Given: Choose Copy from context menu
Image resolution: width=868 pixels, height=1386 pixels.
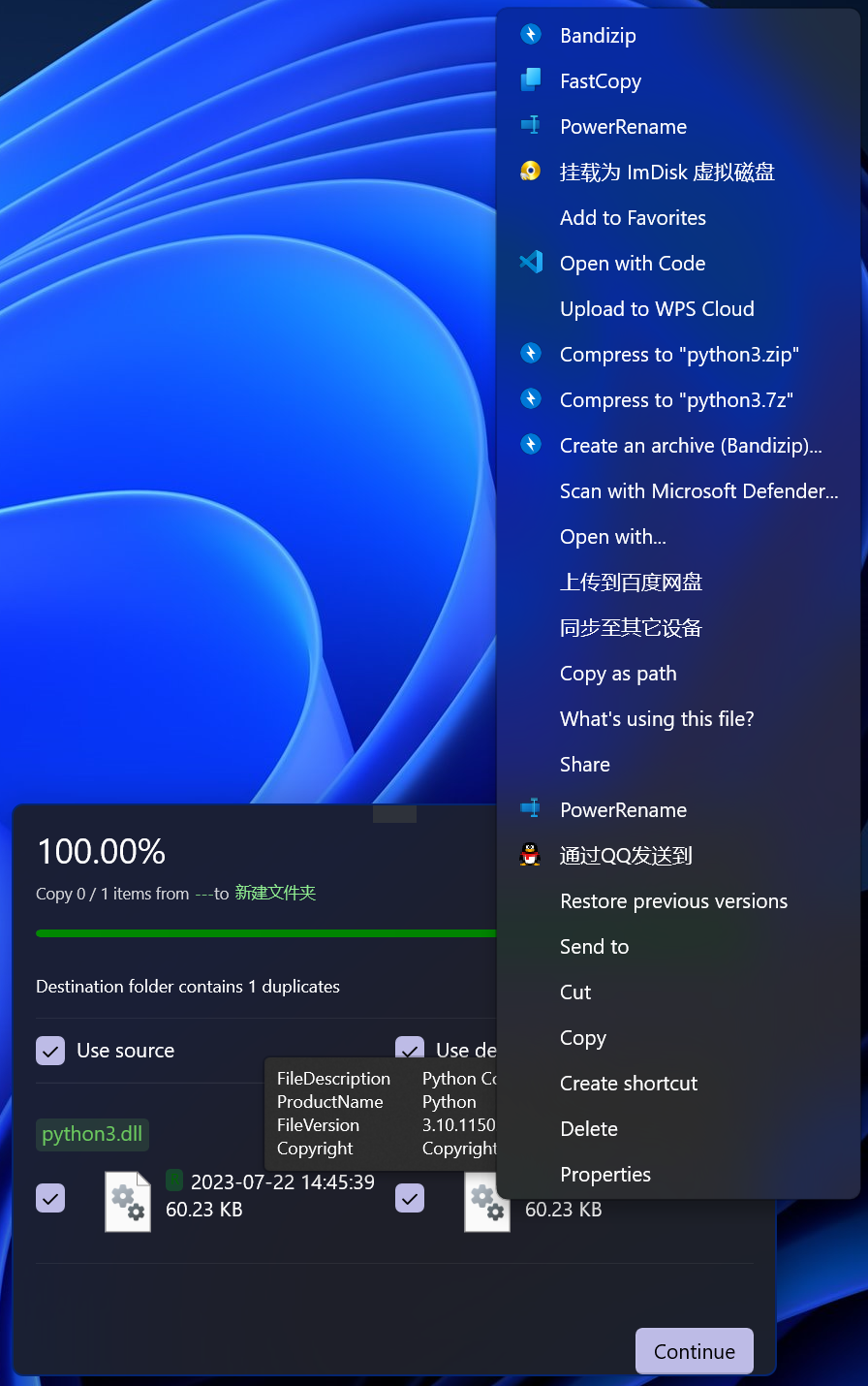Looking at the screenshot, I should pyautogui.click(x=678, y=1037).
